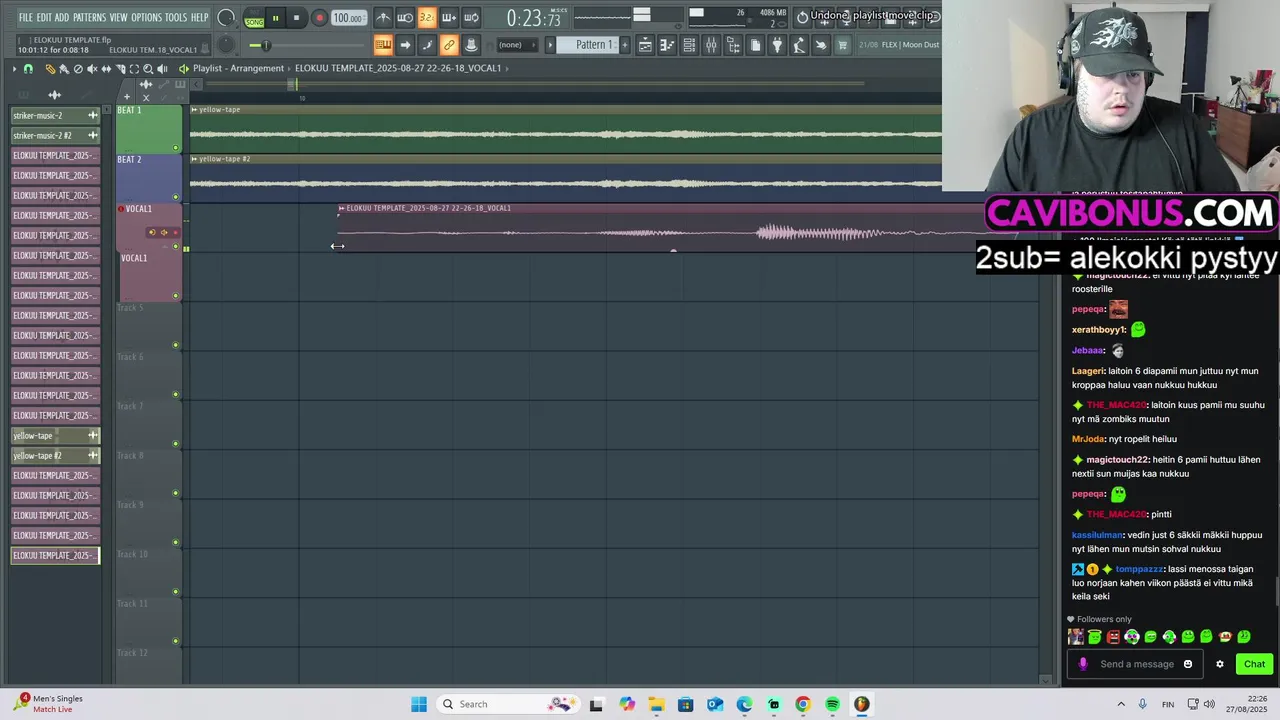
Task: Select the zoom magnifier tool in playlist
Action: pyautogui.click(x=148, y=68)
